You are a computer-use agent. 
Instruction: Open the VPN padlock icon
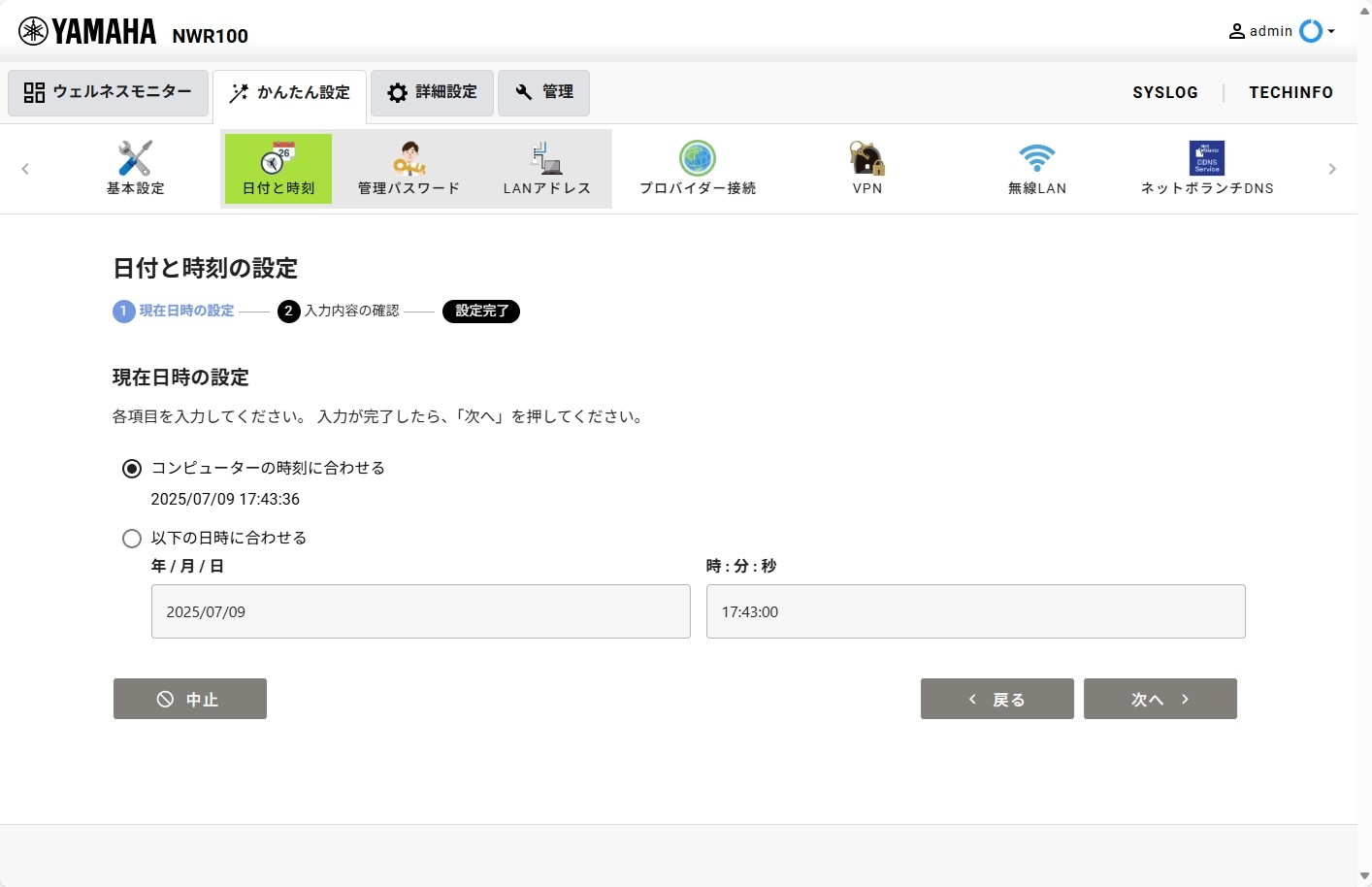pyautogui.click(x=866, y=159)
